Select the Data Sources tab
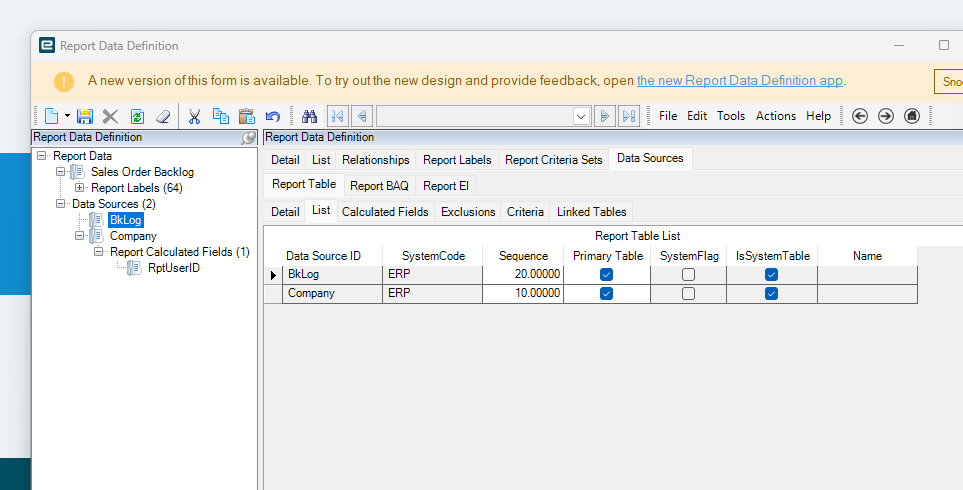 point(650,158)
